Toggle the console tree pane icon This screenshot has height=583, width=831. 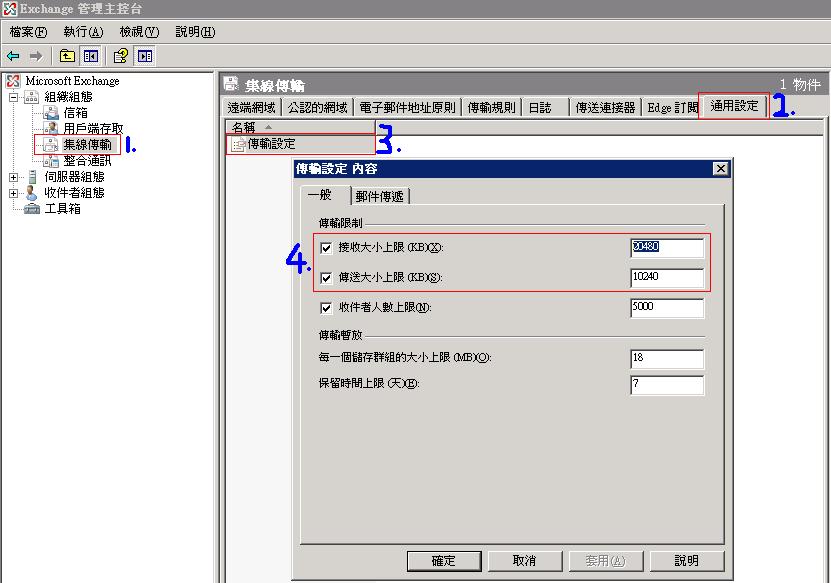coord(91,56)
